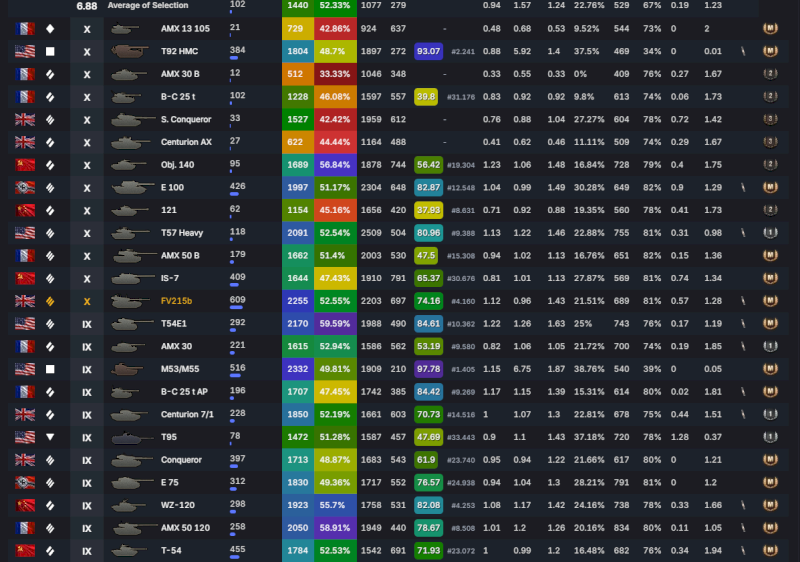Click the class 1 mastery badge for T57 Heavy
Viewport: 800px width, 562px height.
point(770,233)
